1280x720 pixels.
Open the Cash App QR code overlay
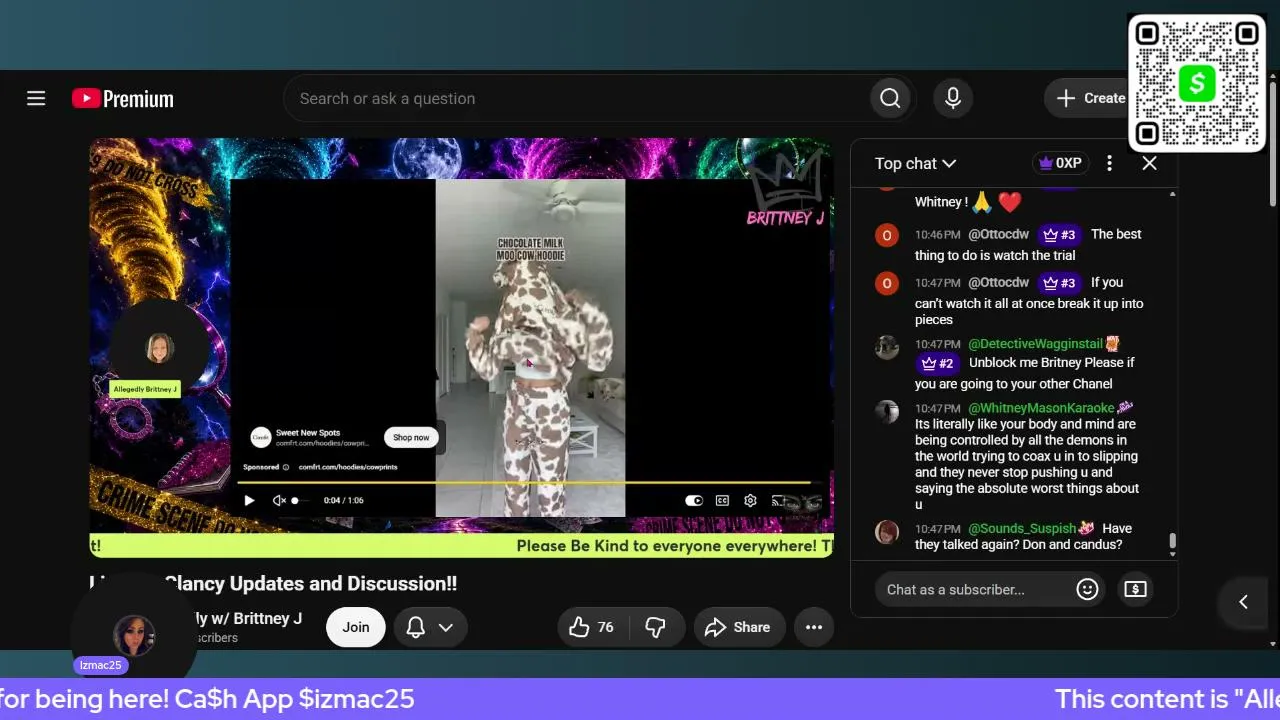tap(1197, 82)
